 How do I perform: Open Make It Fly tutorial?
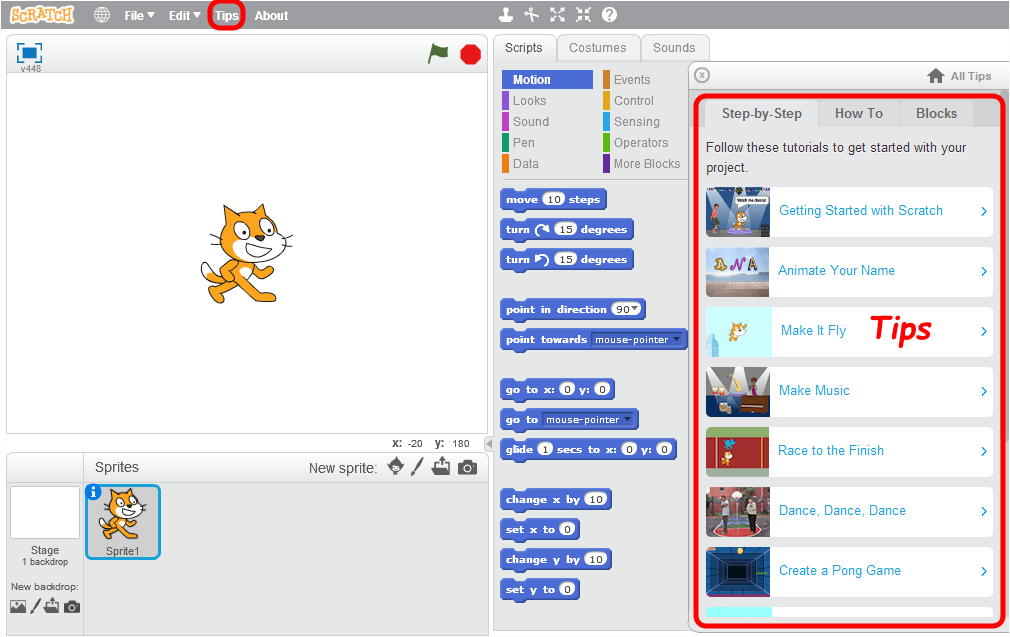[849, 331]
